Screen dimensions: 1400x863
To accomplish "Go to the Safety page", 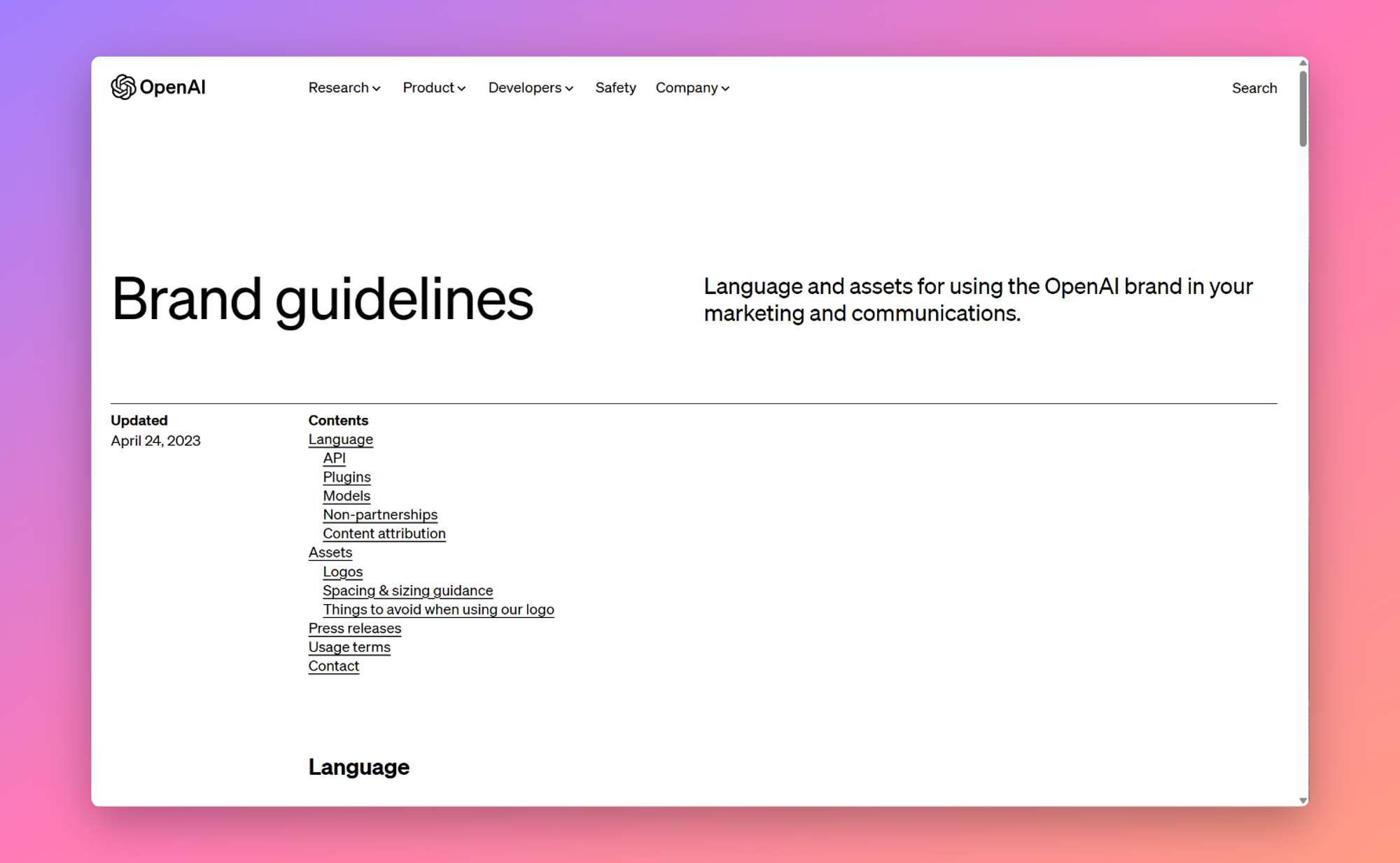I will [x=615, y=87].
